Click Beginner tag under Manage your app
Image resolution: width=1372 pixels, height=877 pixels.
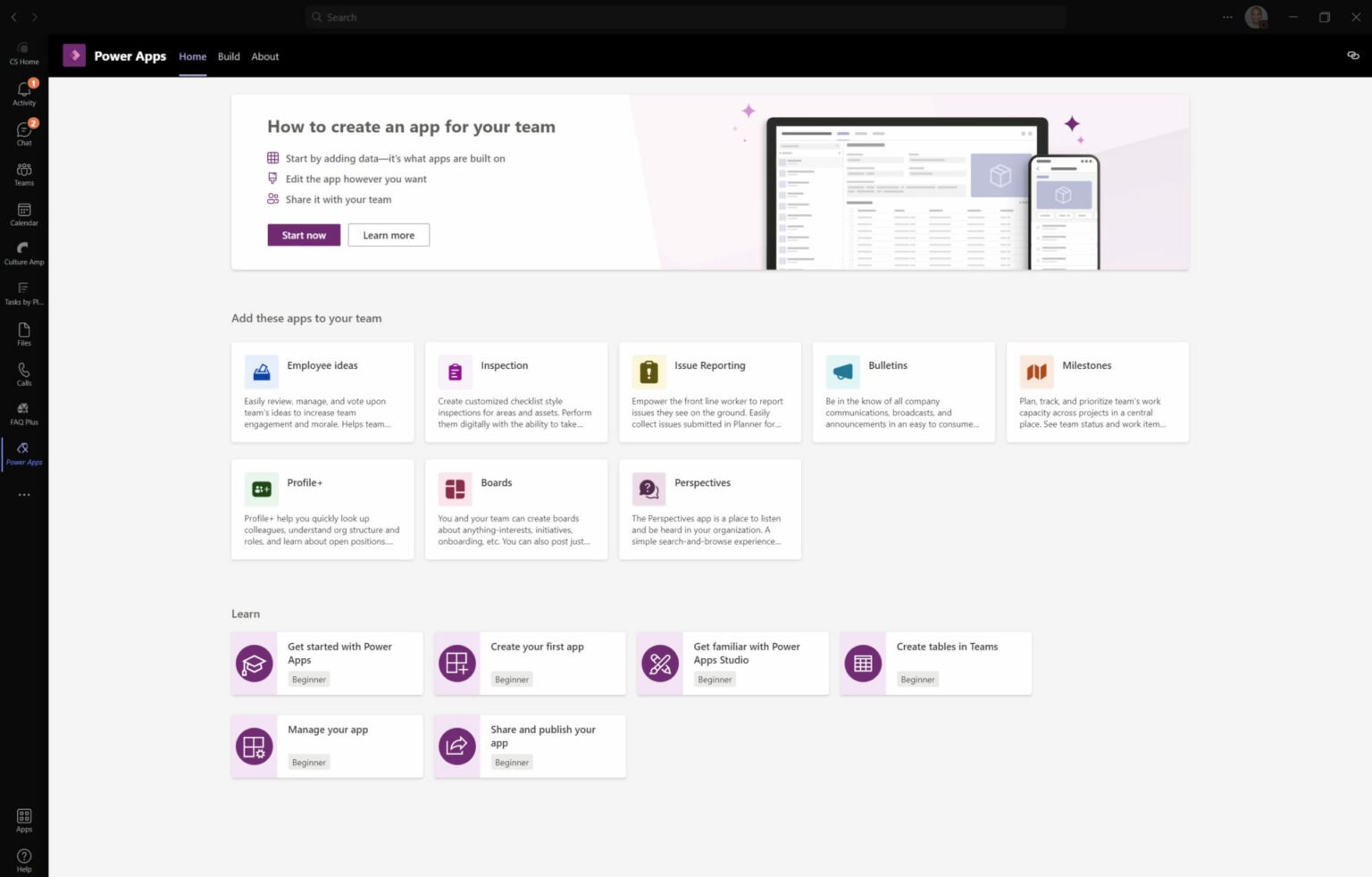click(x=309, y=763)
